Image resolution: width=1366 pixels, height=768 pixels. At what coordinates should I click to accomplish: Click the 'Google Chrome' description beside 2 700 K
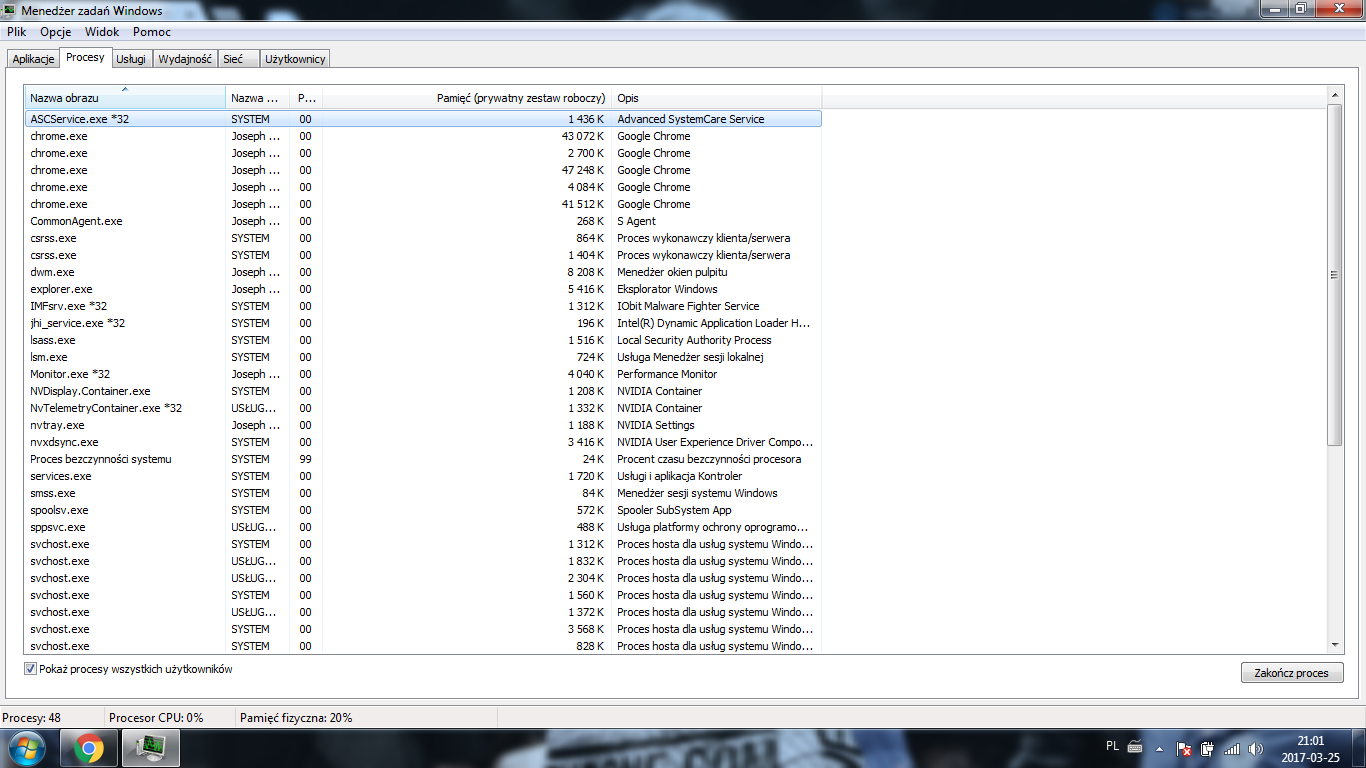[654, 153]
